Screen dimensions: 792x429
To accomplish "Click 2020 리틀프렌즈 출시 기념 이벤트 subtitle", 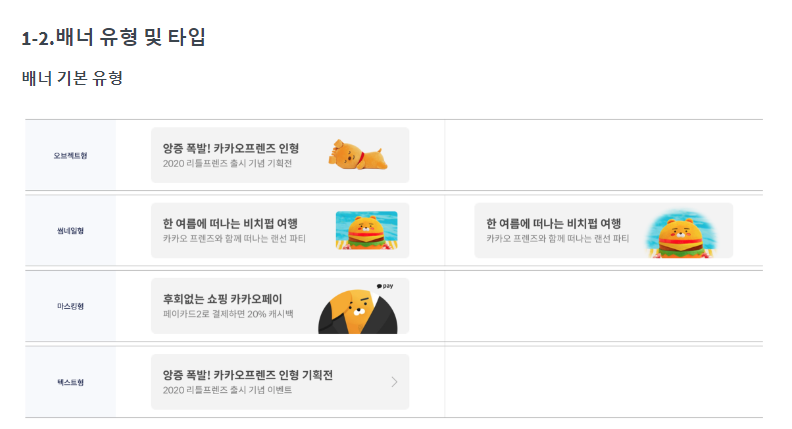I will point(227,390).
